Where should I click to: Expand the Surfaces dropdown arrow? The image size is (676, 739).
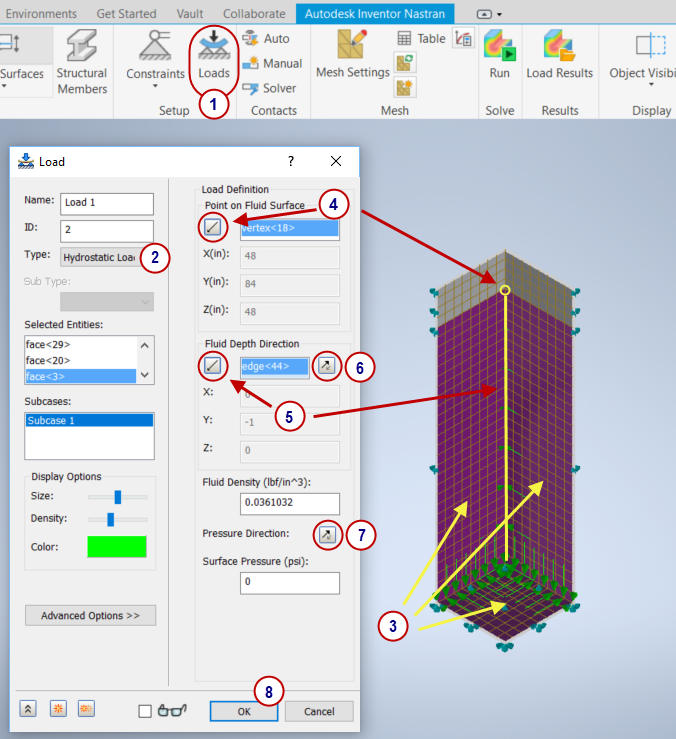coord(4,86)
